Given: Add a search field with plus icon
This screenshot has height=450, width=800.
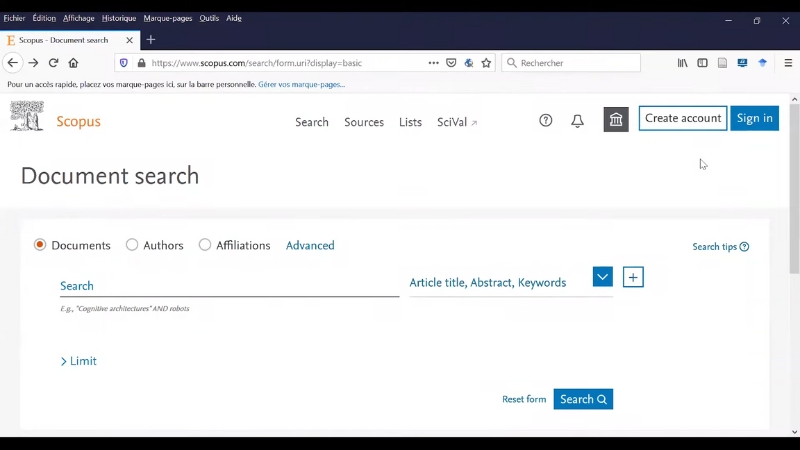Looking at the screenshot, I should tap(633, 277).
